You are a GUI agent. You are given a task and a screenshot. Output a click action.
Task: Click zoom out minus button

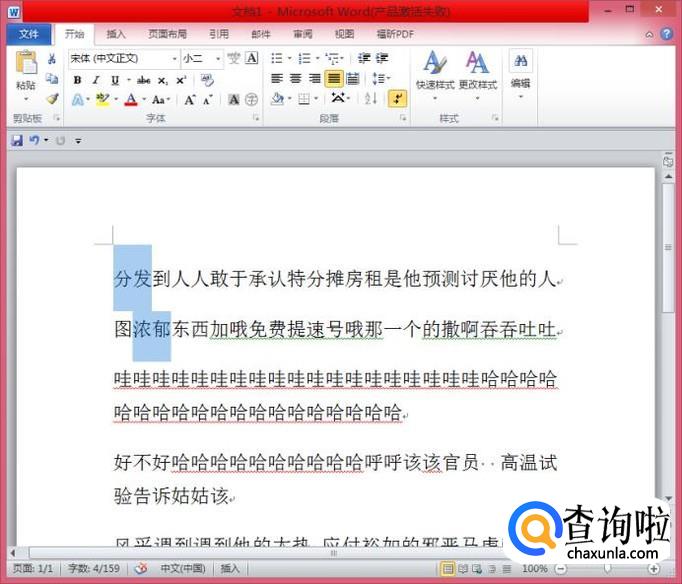point(561,569)
